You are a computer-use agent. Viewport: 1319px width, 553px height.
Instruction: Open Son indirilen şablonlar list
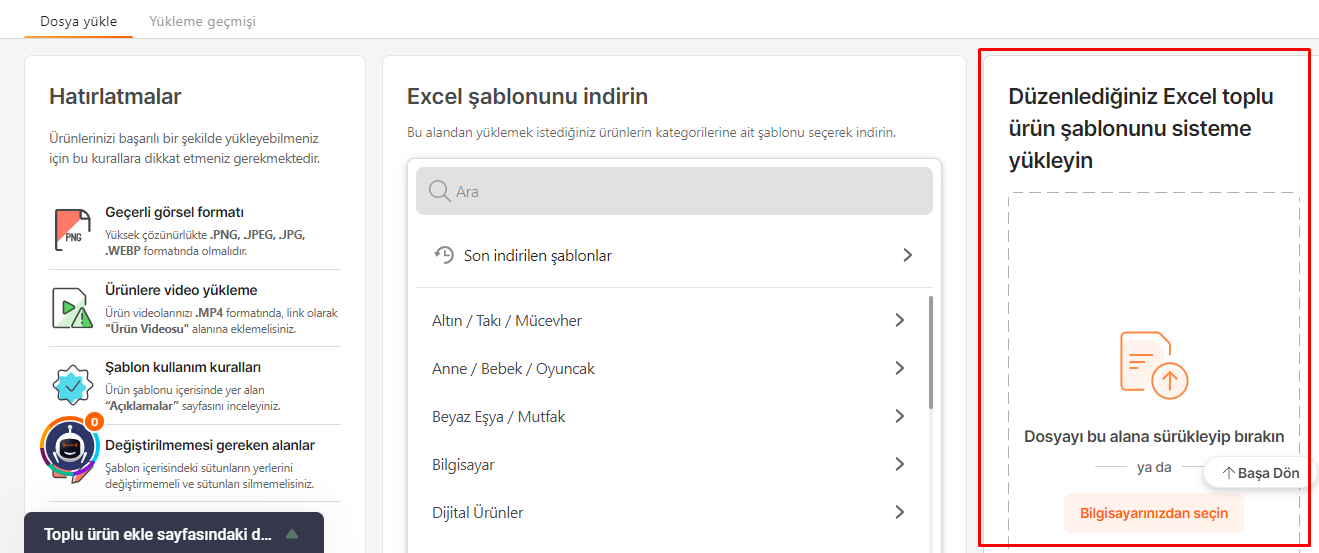[674, 255]
